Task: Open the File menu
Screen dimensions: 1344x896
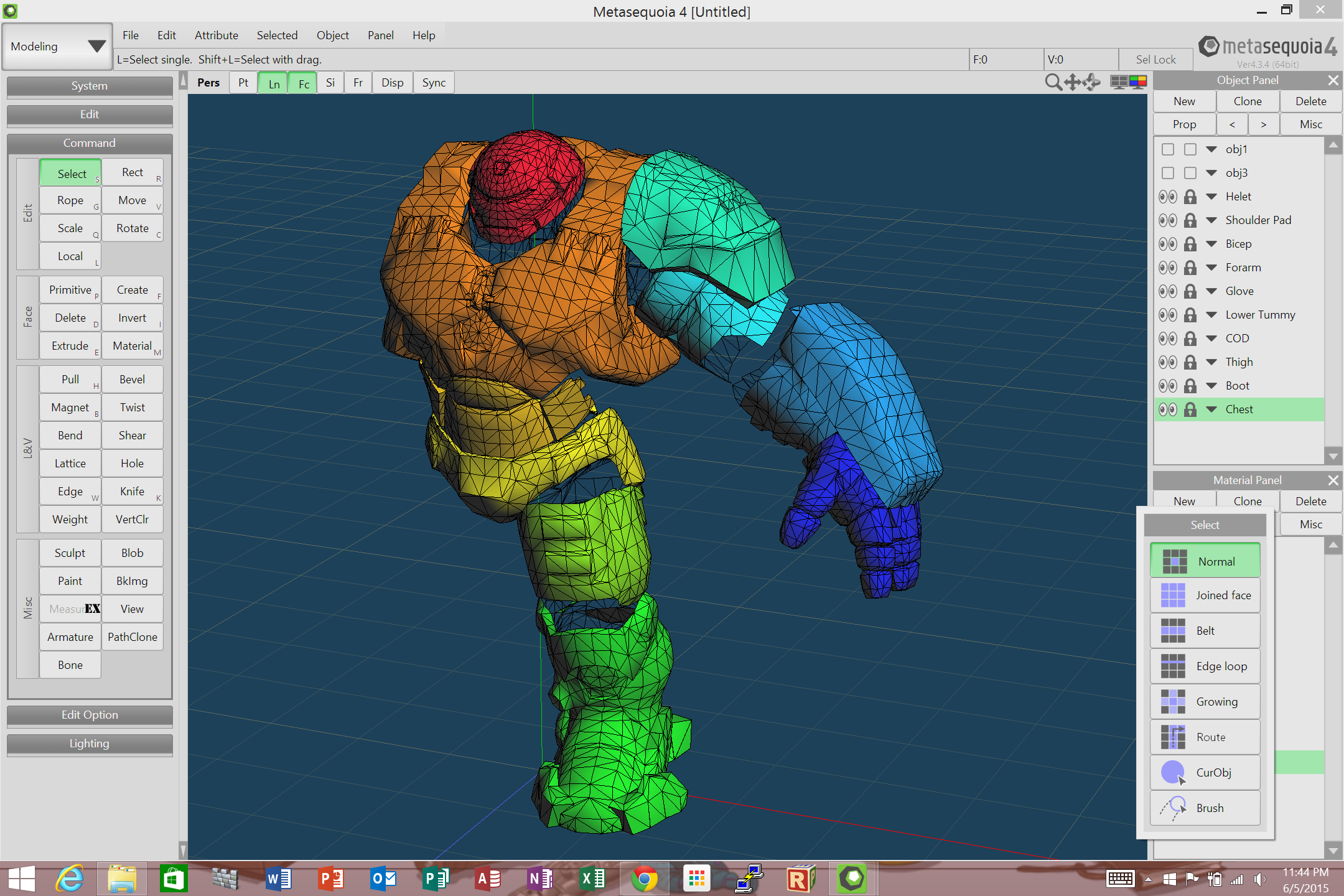Action: 131,35
